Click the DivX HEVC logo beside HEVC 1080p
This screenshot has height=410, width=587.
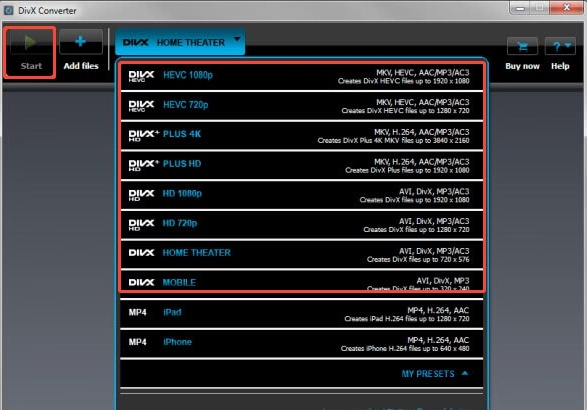(141, 76)
